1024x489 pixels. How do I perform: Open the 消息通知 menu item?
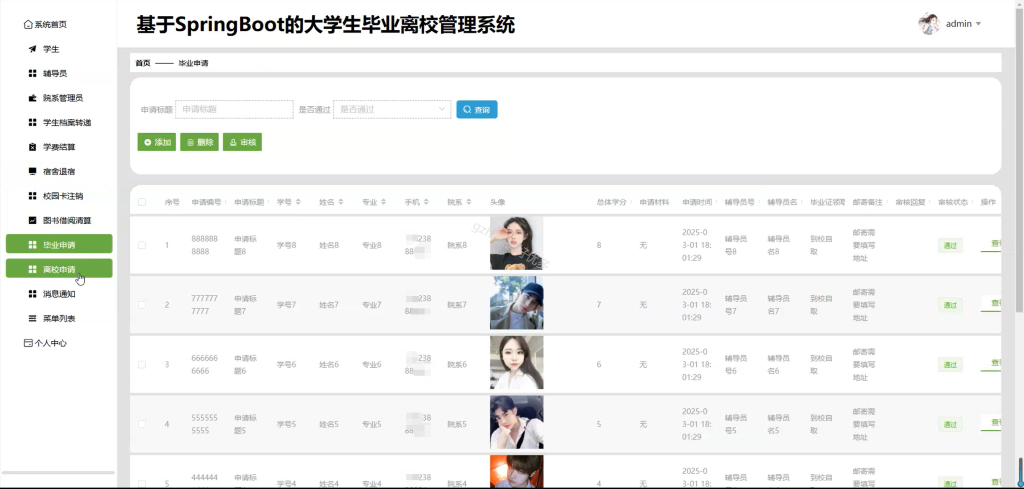point(59,294)
